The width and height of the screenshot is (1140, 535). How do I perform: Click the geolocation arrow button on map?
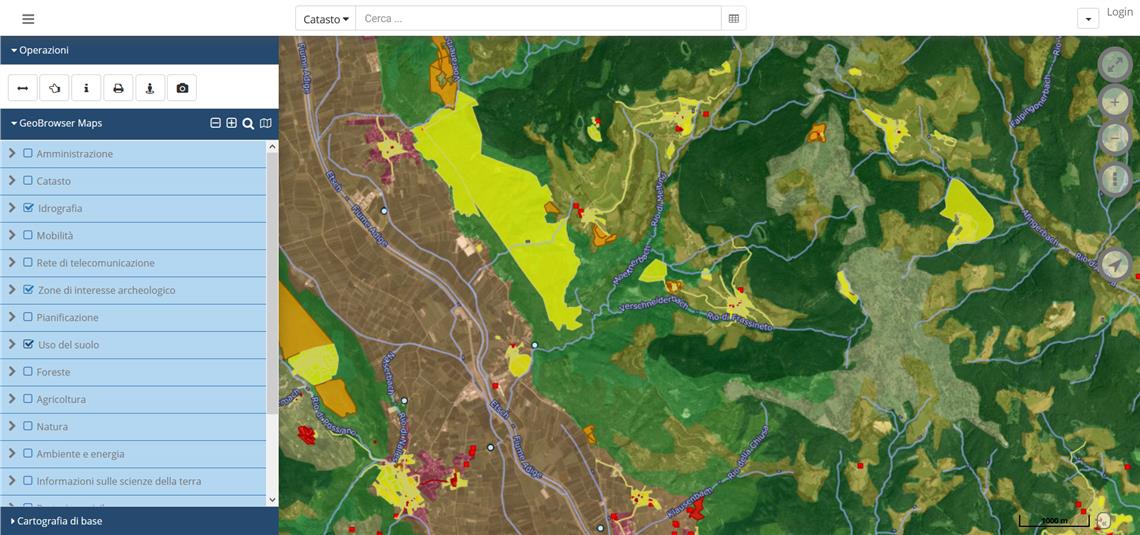tap(1114, 265)
